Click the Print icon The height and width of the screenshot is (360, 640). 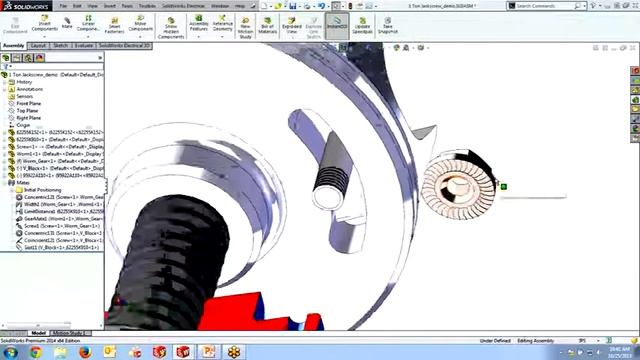[307, 6]
